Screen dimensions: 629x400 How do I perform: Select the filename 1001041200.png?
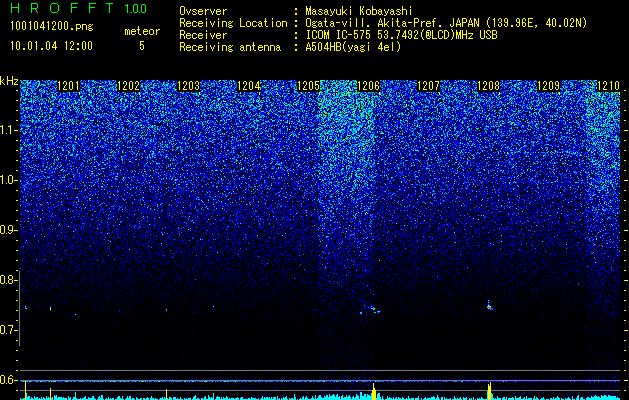coord(52,26)
